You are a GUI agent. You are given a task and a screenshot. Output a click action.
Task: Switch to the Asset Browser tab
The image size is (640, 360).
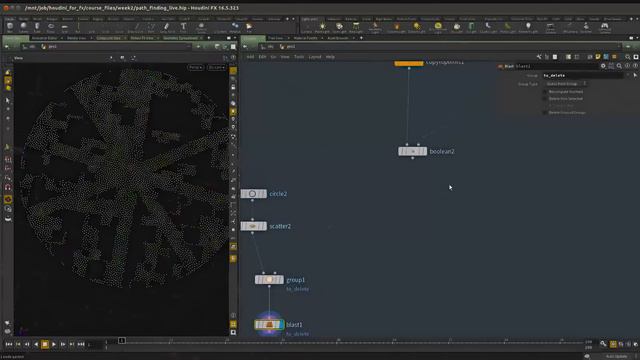[x=338, y=38]
